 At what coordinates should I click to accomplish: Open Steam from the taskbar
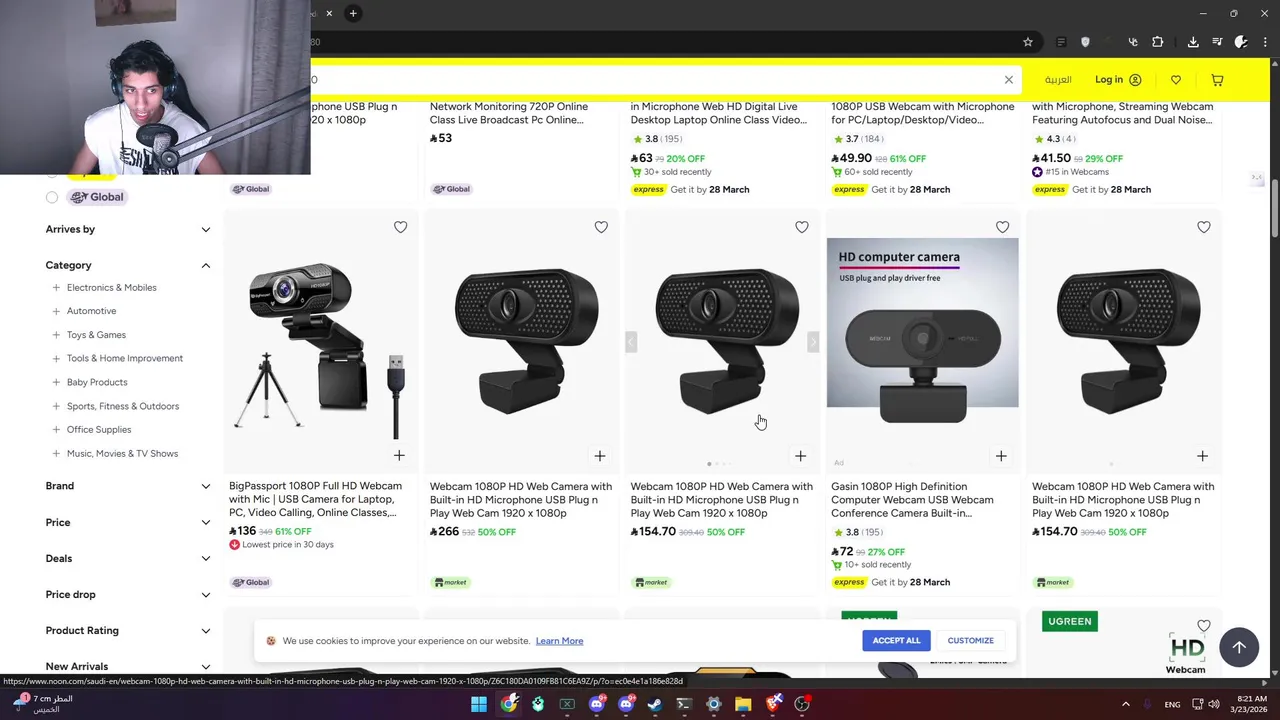pyautogui.click(x=655, y=704)
